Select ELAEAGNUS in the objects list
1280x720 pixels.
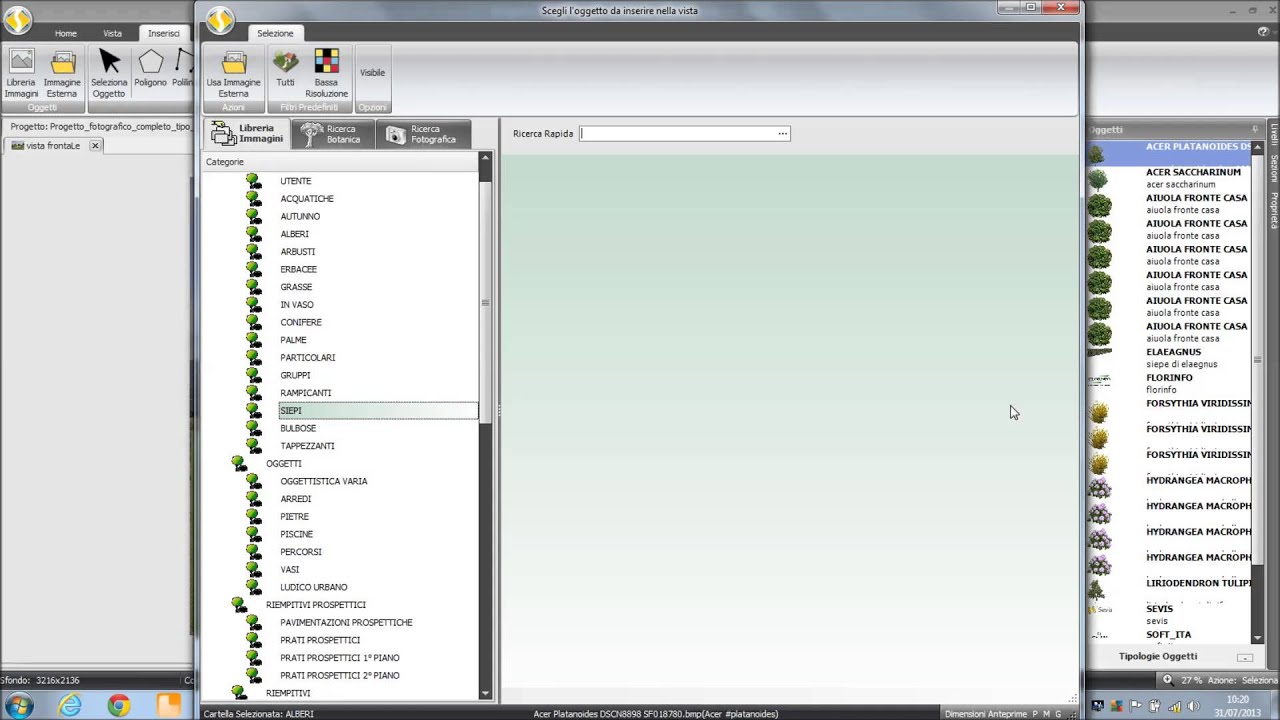click(1173, 352)
